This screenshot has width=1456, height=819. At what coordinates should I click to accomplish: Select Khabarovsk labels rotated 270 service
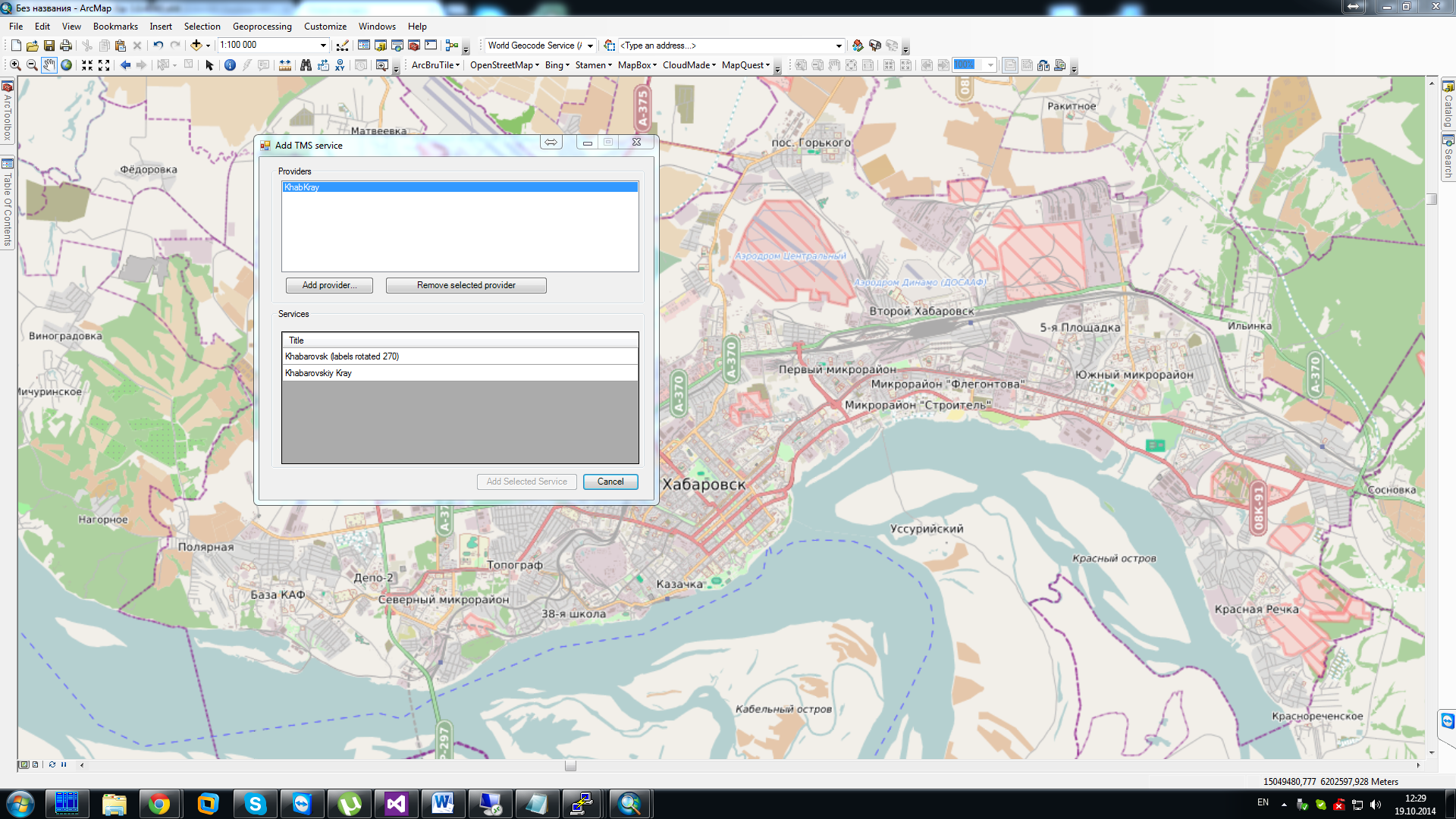[460, 356]
